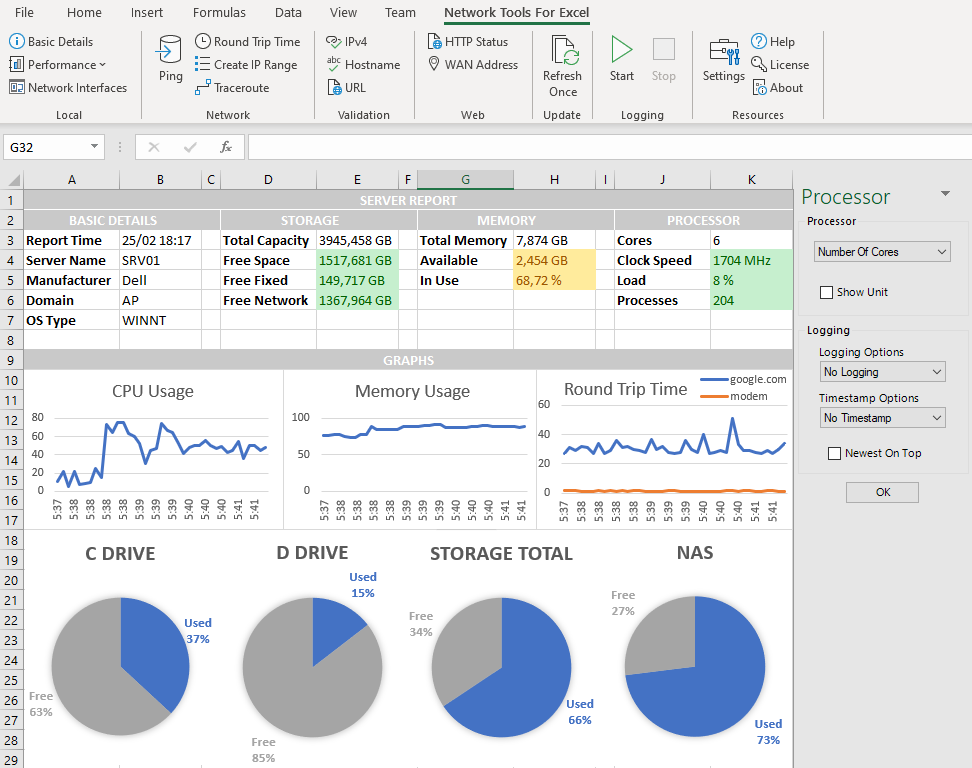This screenshot has height=768, width=972.
Task: Open the Processor pane options arrow
Action: tap(945, 194)
